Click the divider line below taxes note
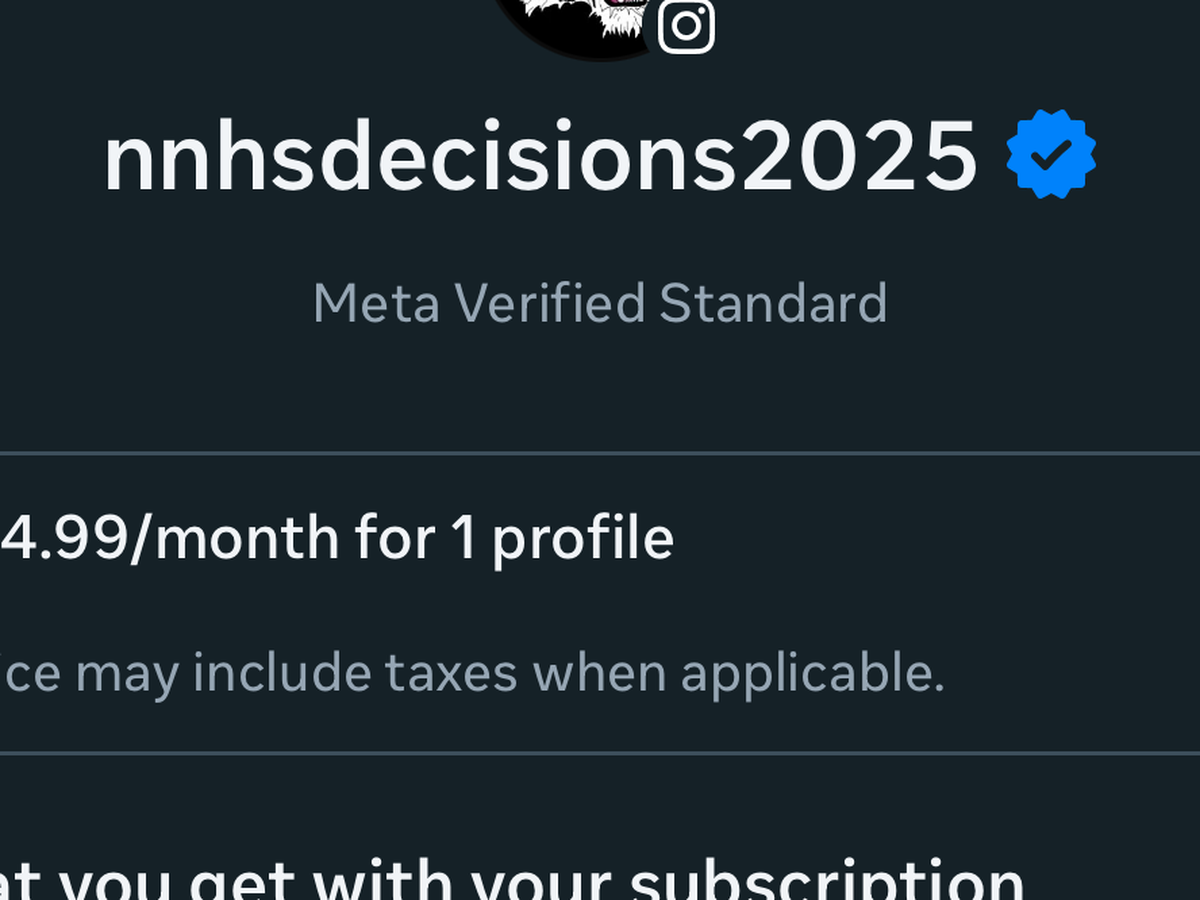Screen dimensions: 1200x900 click(600, 753)
